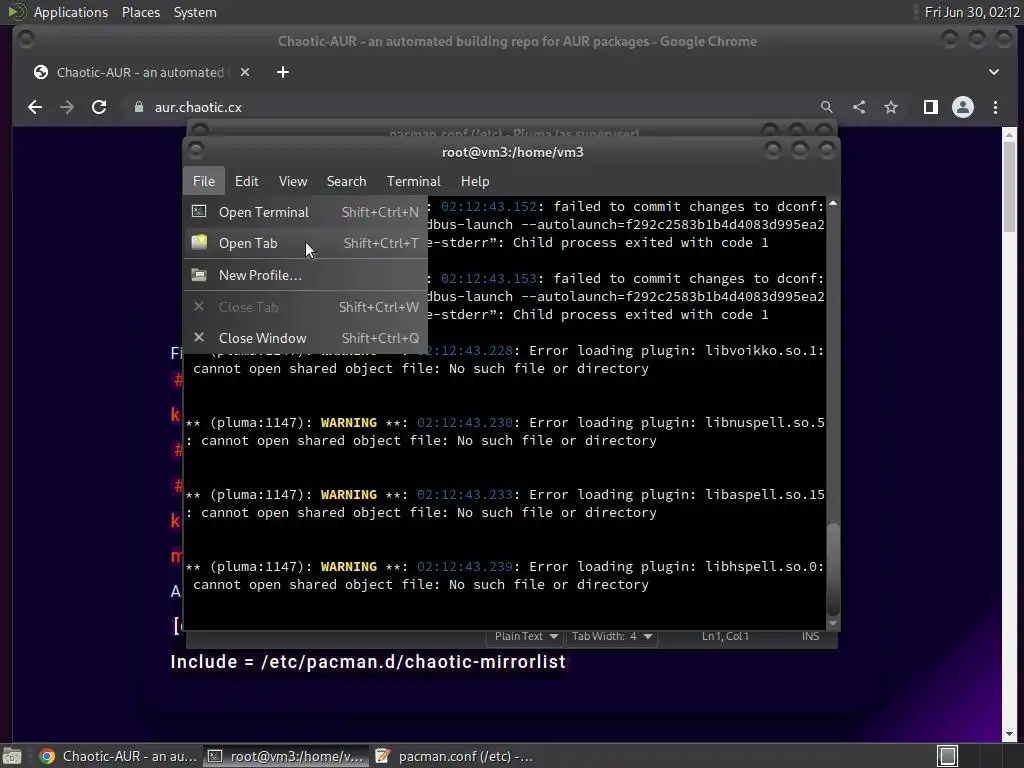Click the Close Window X icon
Screen dimensions: 1024x768
(199, 338)
